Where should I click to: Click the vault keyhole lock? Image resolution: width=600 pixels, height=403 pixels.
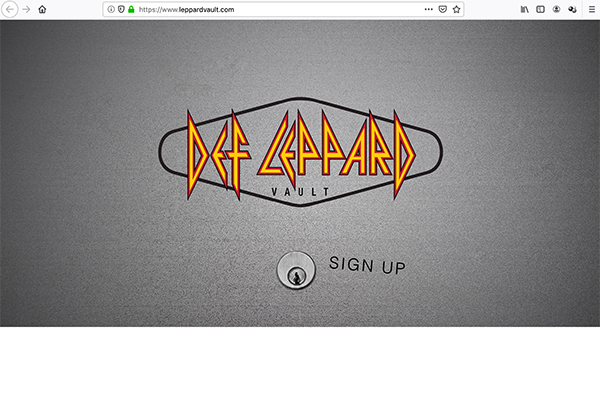296,270
